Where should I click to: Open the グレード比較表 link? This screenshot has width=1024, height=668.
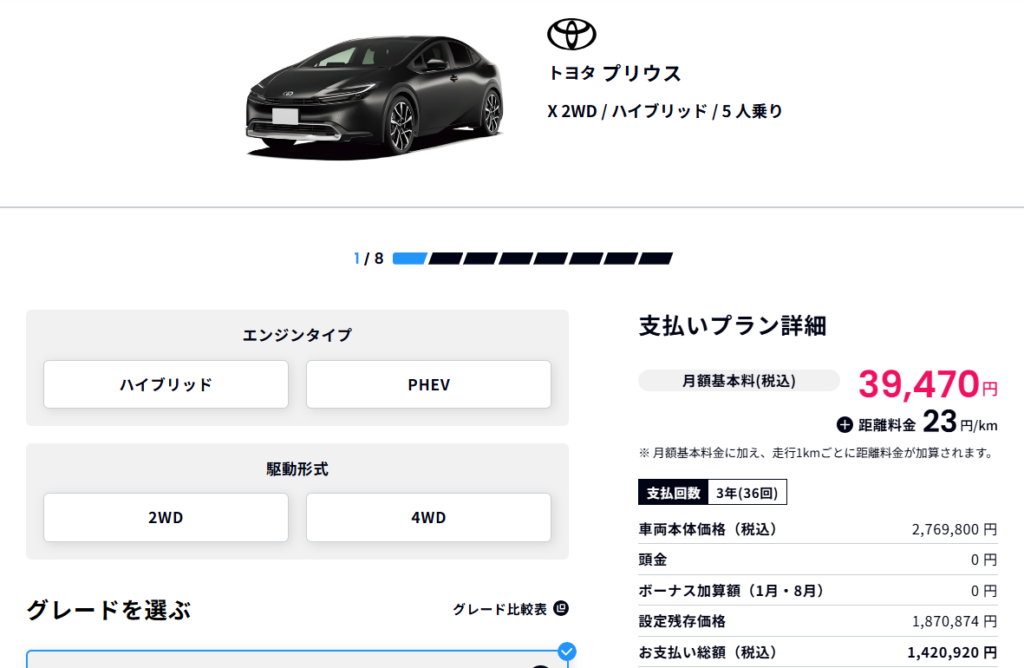pos(500,609)
